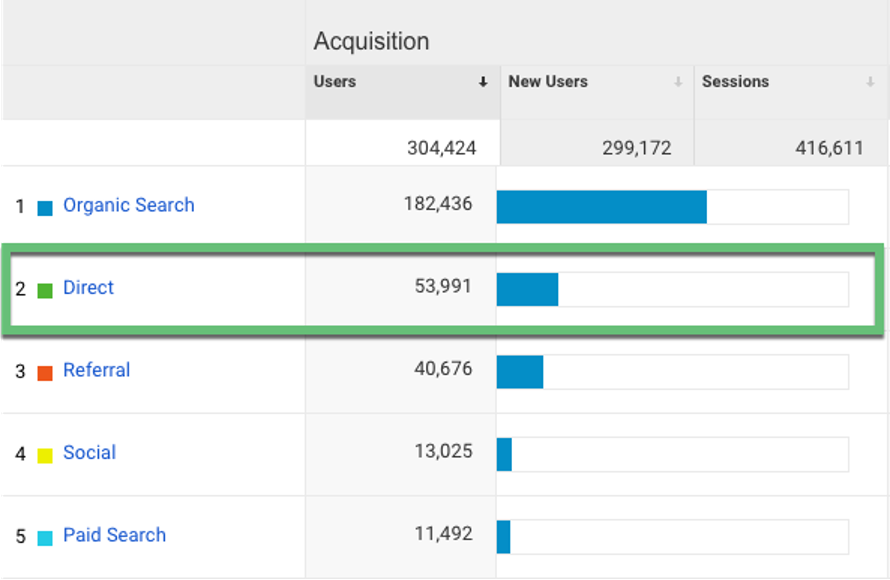Screen dimensions: 890x580
Task: Click the green Direct legend square
Action: click(46, 288)
